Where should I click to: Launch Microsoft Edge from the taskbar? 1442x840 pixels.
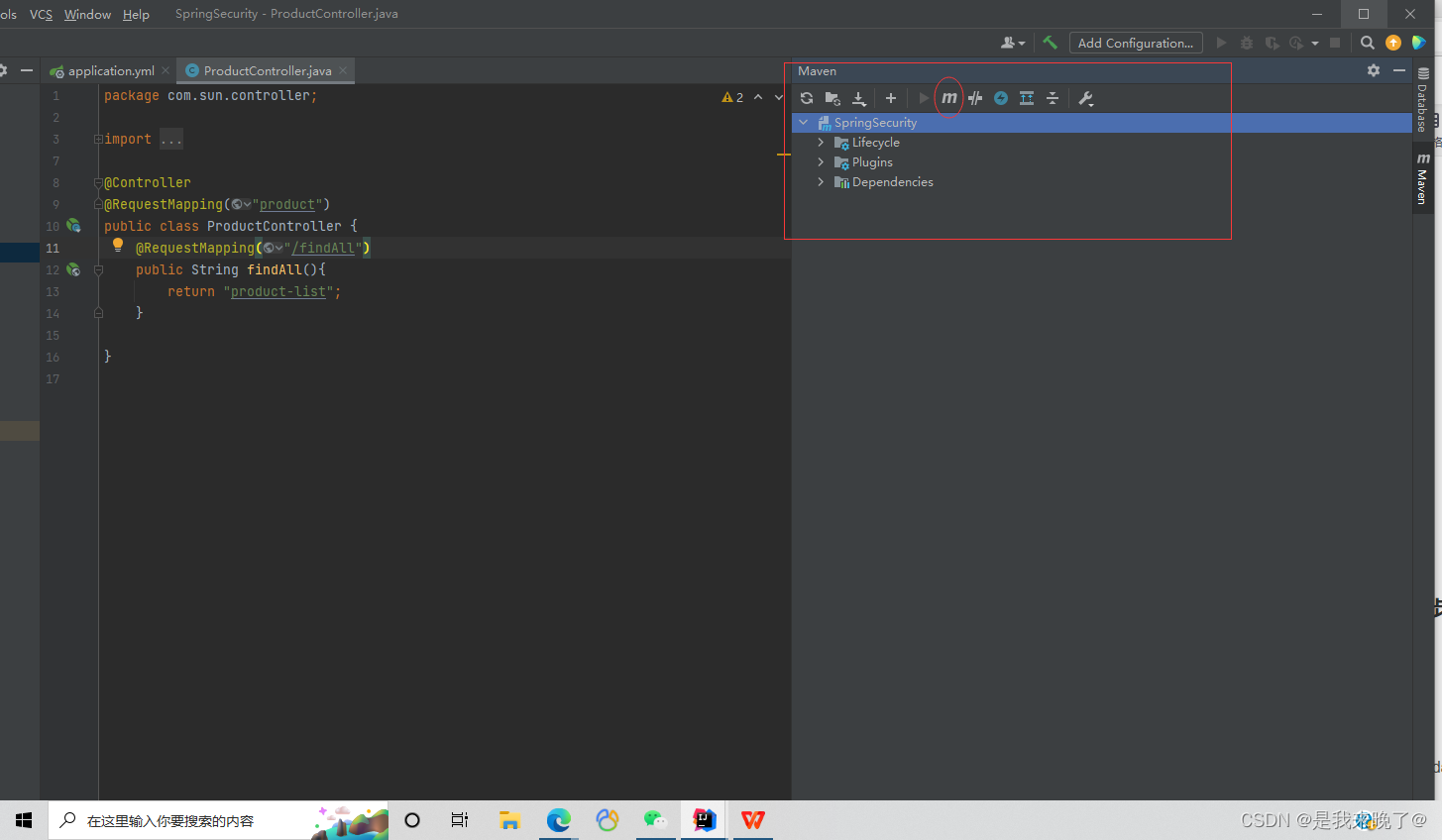click(x=558, y=820)
